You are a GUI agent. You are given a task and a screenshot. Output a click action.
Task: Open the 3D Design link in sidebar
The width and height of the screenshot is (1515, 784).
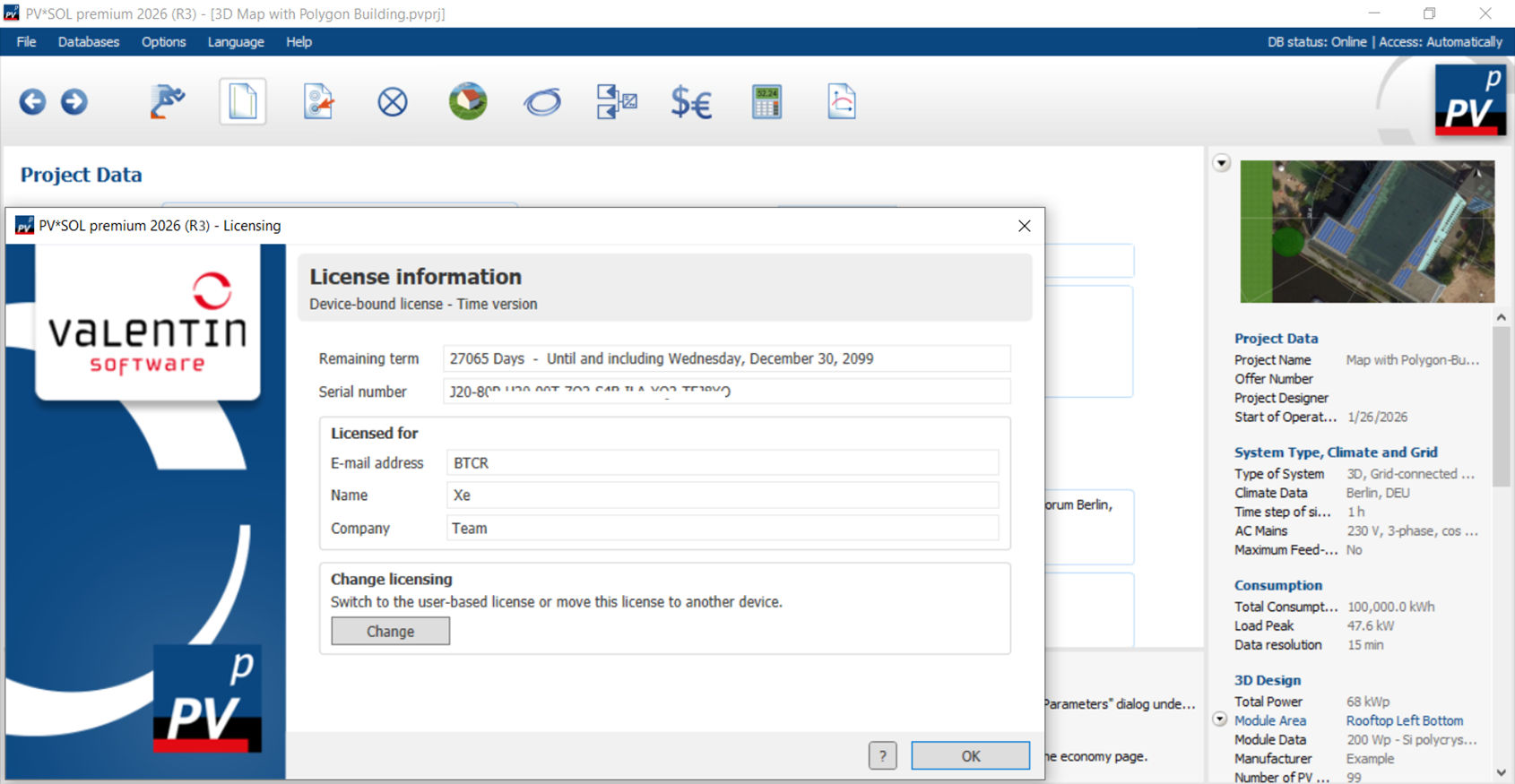(1268, 680)
